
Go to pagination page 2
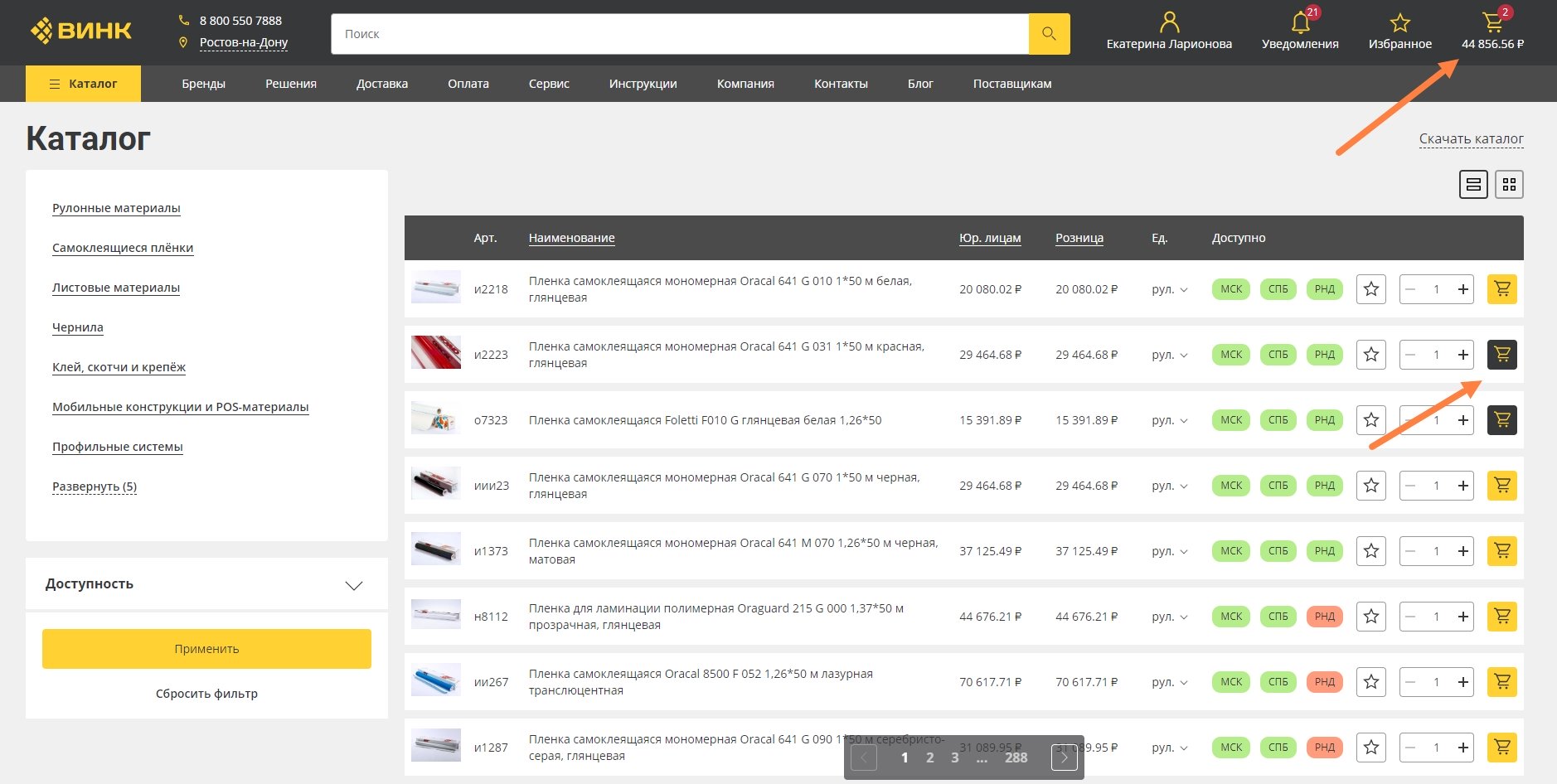[x=930, y=757]
